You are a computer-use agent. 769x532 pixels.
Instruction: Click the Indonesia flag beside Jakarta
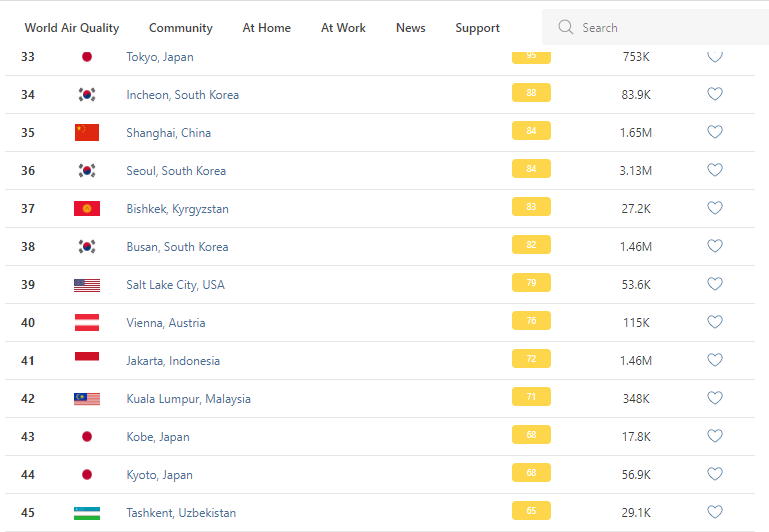pyautogui.click(x=87, y=358)
